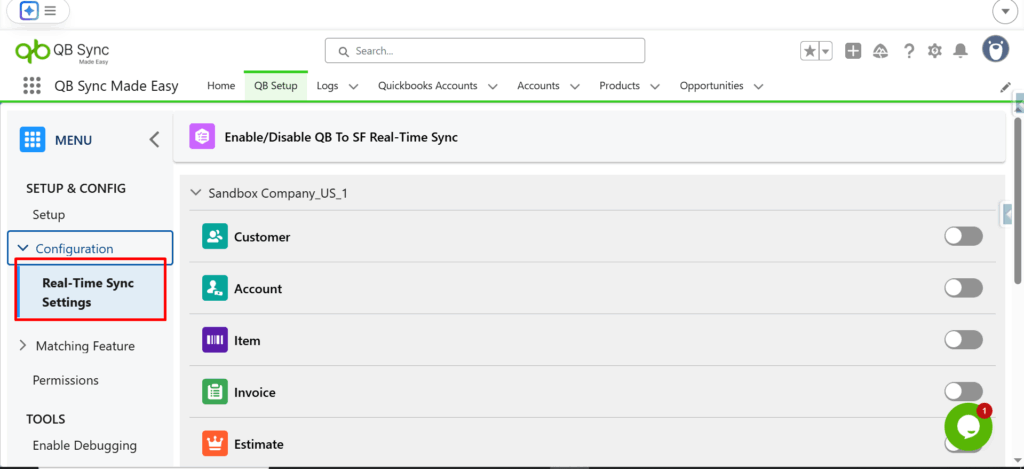Open the App Launcher grid icon

[x=31, y=86]
